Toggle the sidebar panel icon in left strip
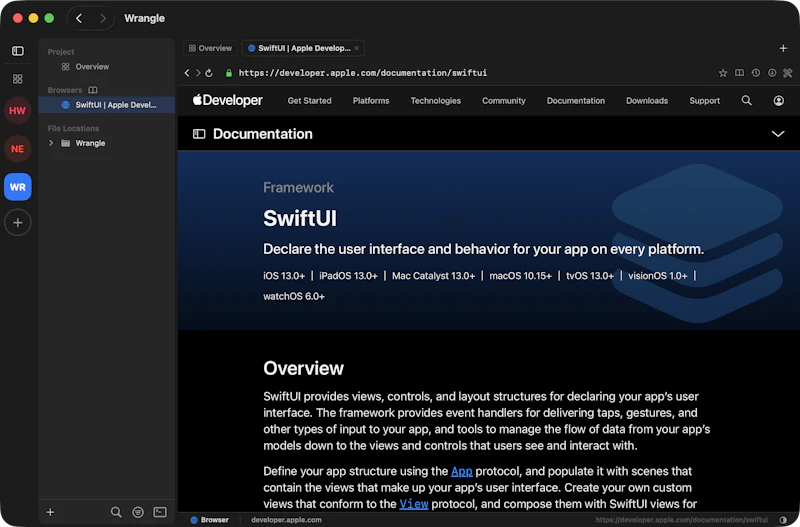This screenshot has height=527, width=800. (x=18, y=51)
